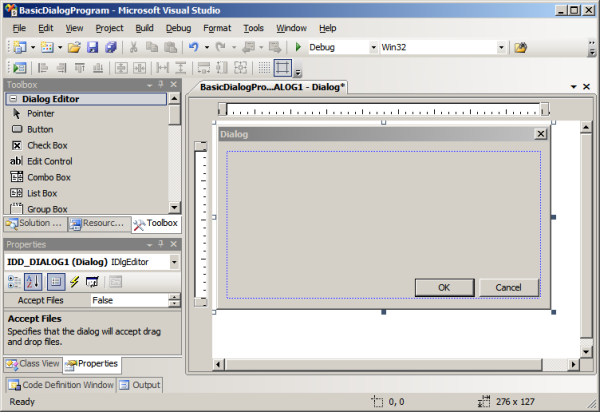Click the Cut scissors icon
The width and height of the screenshot is (600, 412).
tap(134, 47)
